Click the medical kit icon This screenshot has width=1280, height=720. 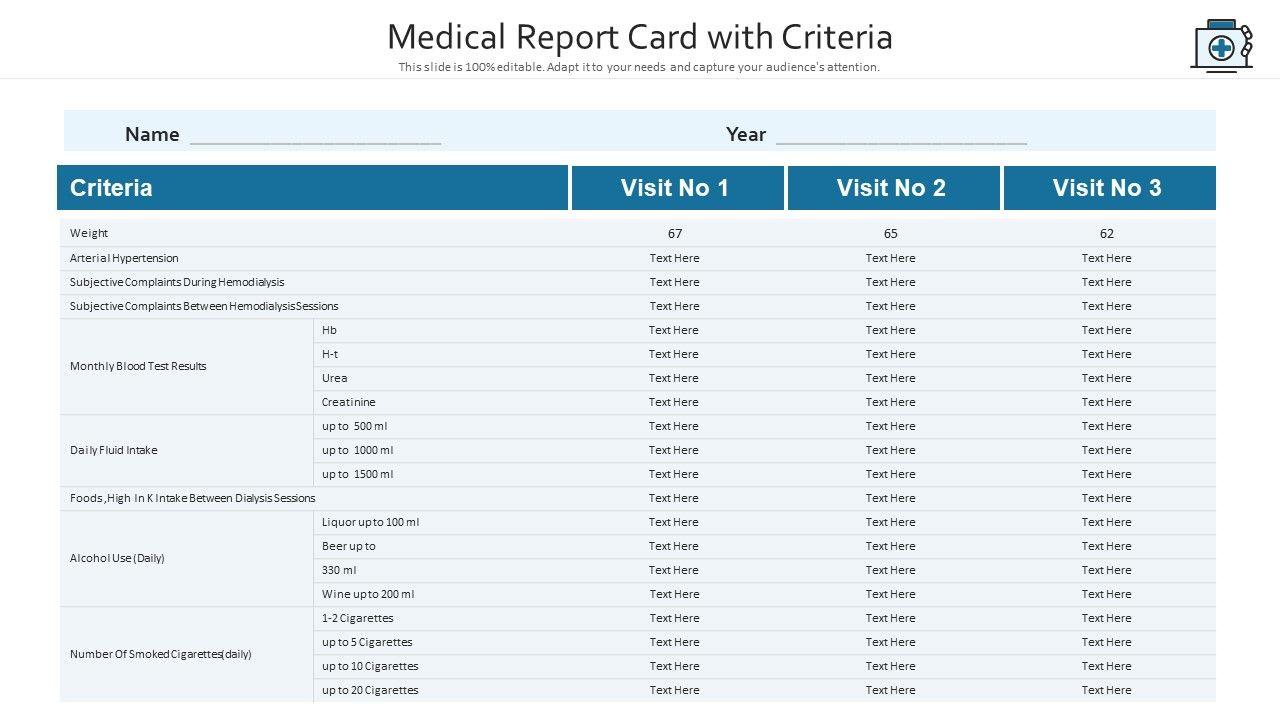click(x=1222, y=46)
